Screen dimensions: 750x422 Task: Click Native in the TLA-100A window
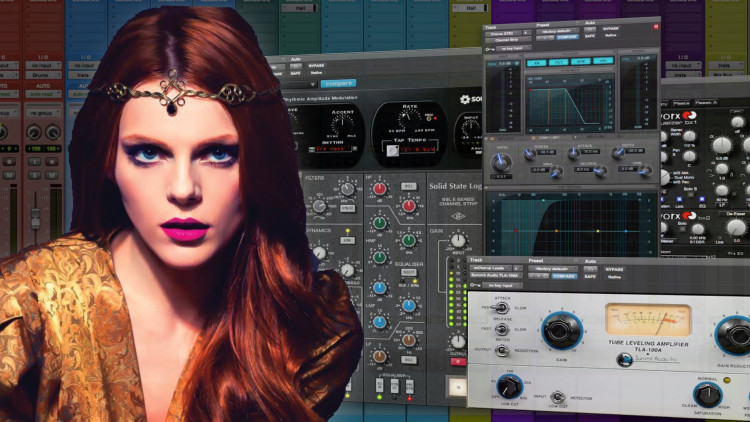[614, 277]
